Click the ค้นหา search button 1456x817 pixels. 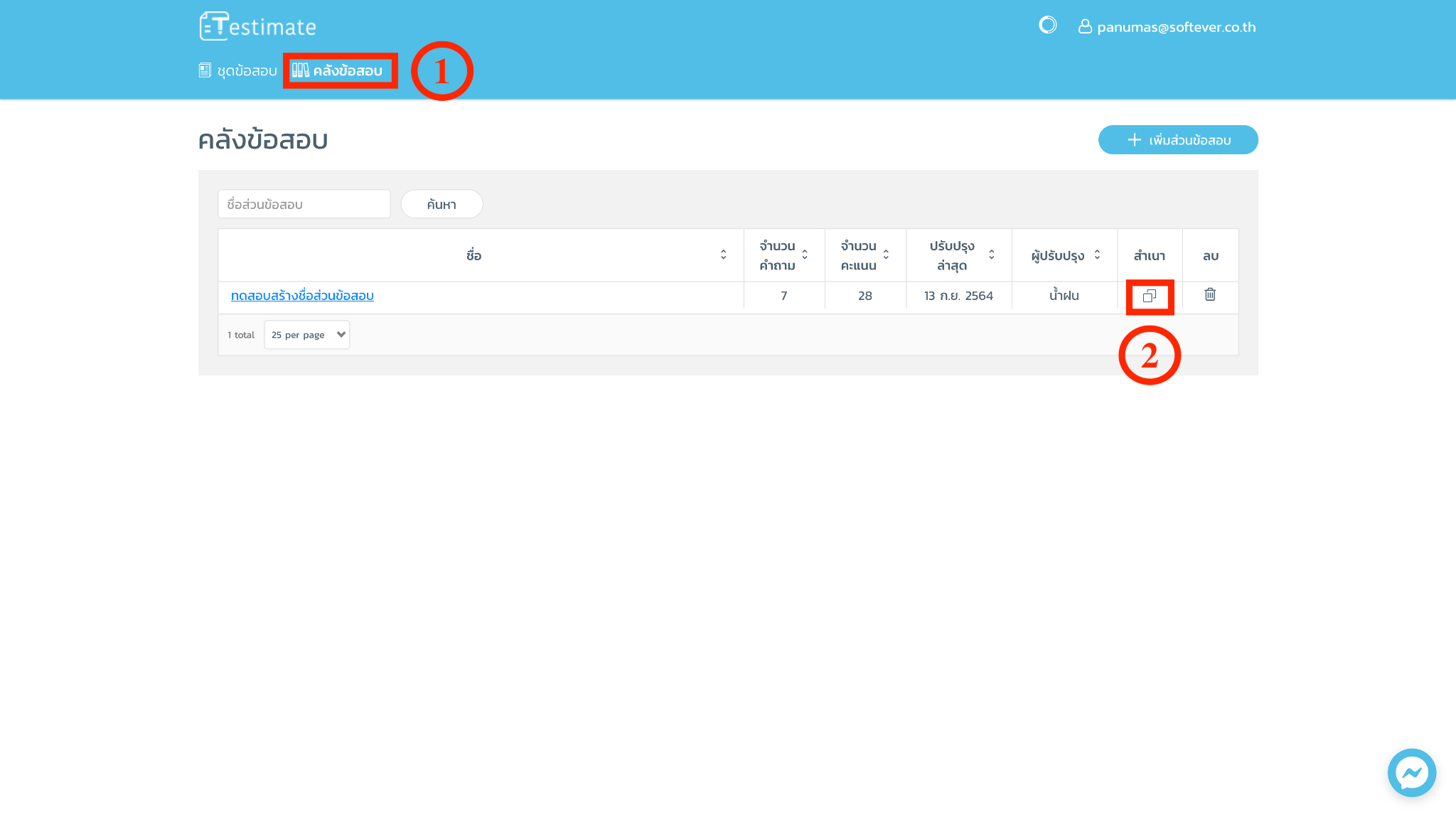click(441, 205)
